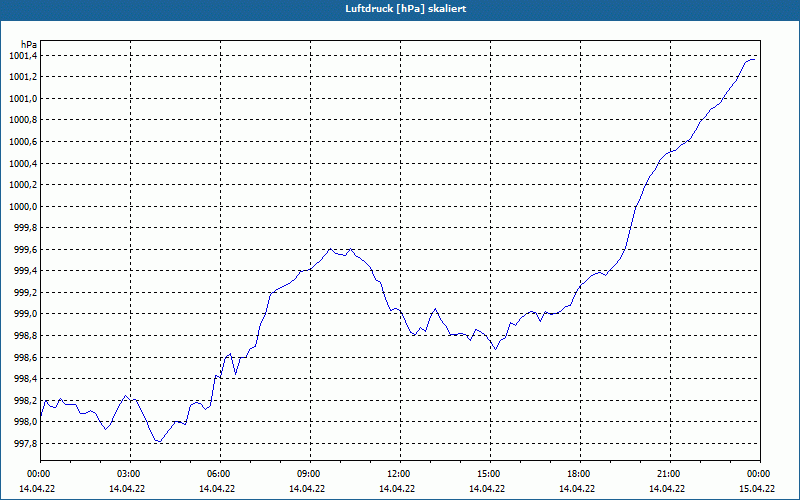Click the 12:00 time label
The height and width of the screenshot is (500, 800).
tap(397, 473)
